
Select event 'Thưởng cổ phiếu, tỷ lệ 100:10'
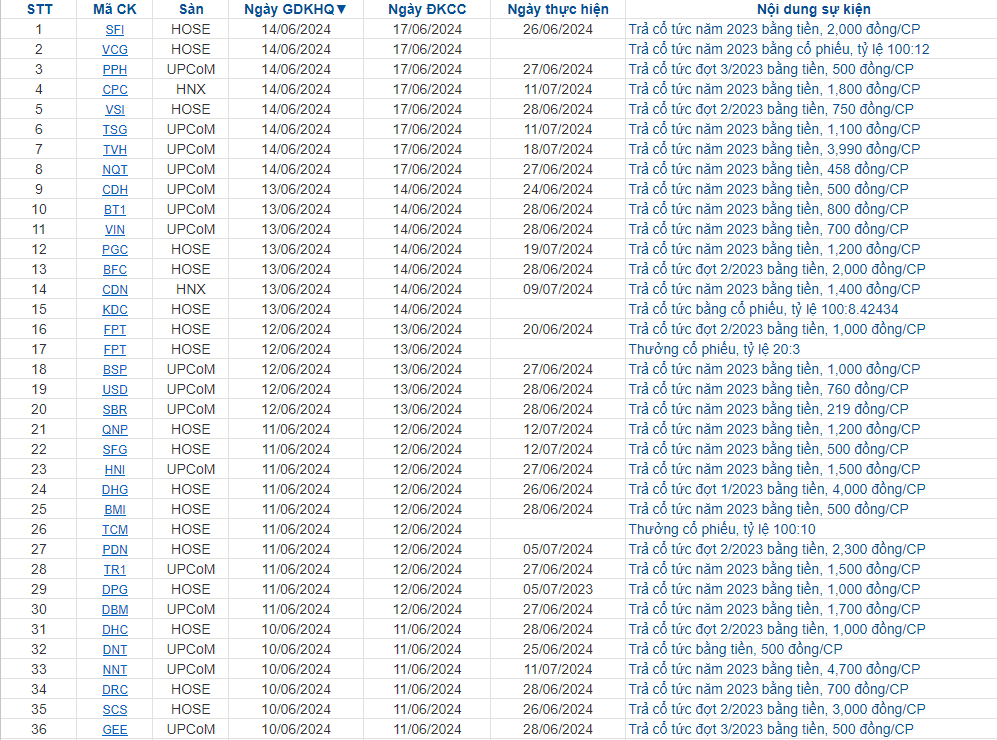click(722, 529)
